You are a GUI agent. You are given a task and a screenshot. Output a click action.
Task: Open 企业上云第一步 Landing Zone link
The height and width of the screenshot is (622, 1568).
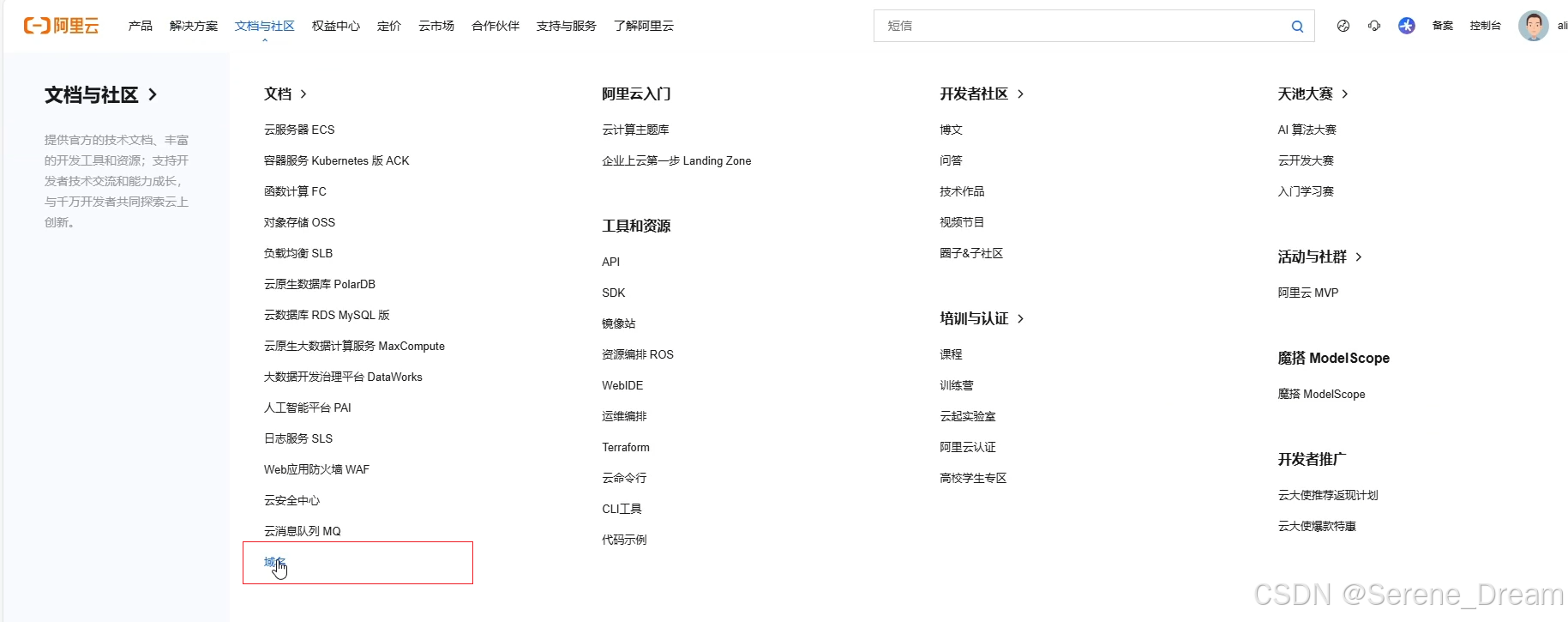coord(676,160)
